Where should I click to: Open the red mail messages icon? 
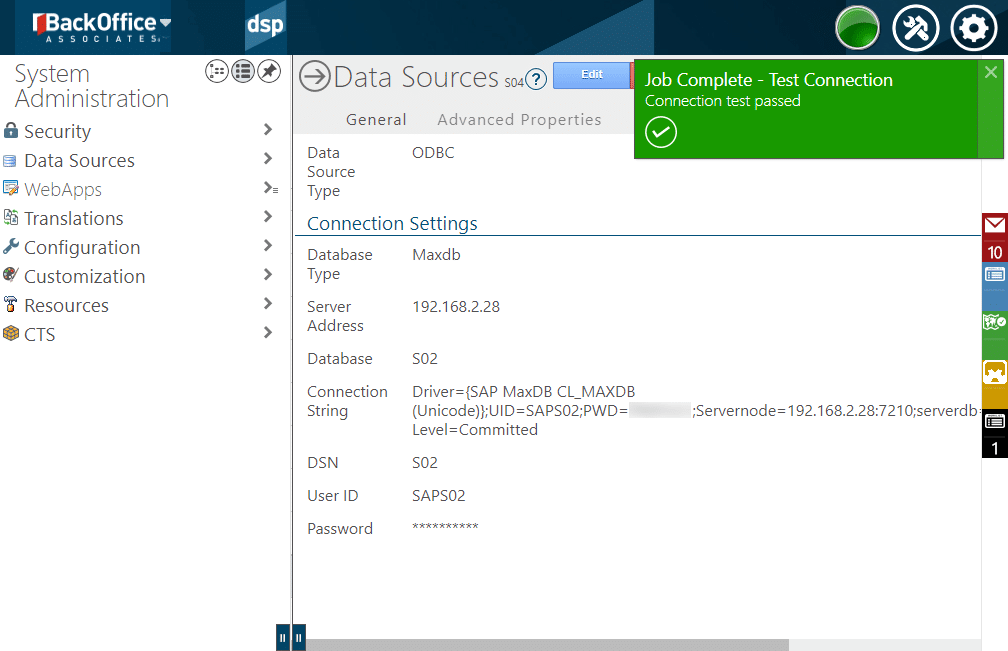click(994, 225)
